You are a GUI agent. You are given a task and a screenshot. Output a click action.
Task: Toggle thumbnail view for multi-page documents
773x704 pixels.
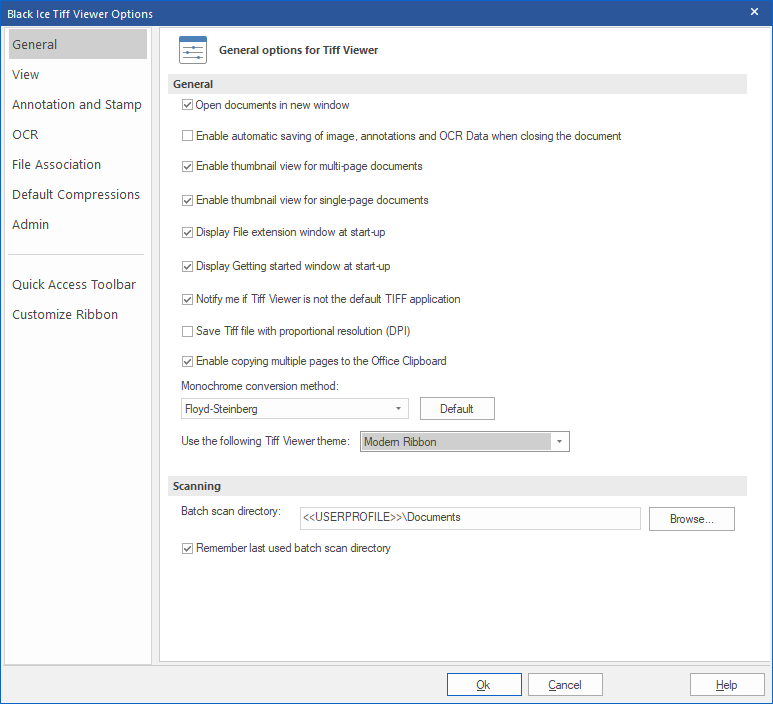click(187, 167)
